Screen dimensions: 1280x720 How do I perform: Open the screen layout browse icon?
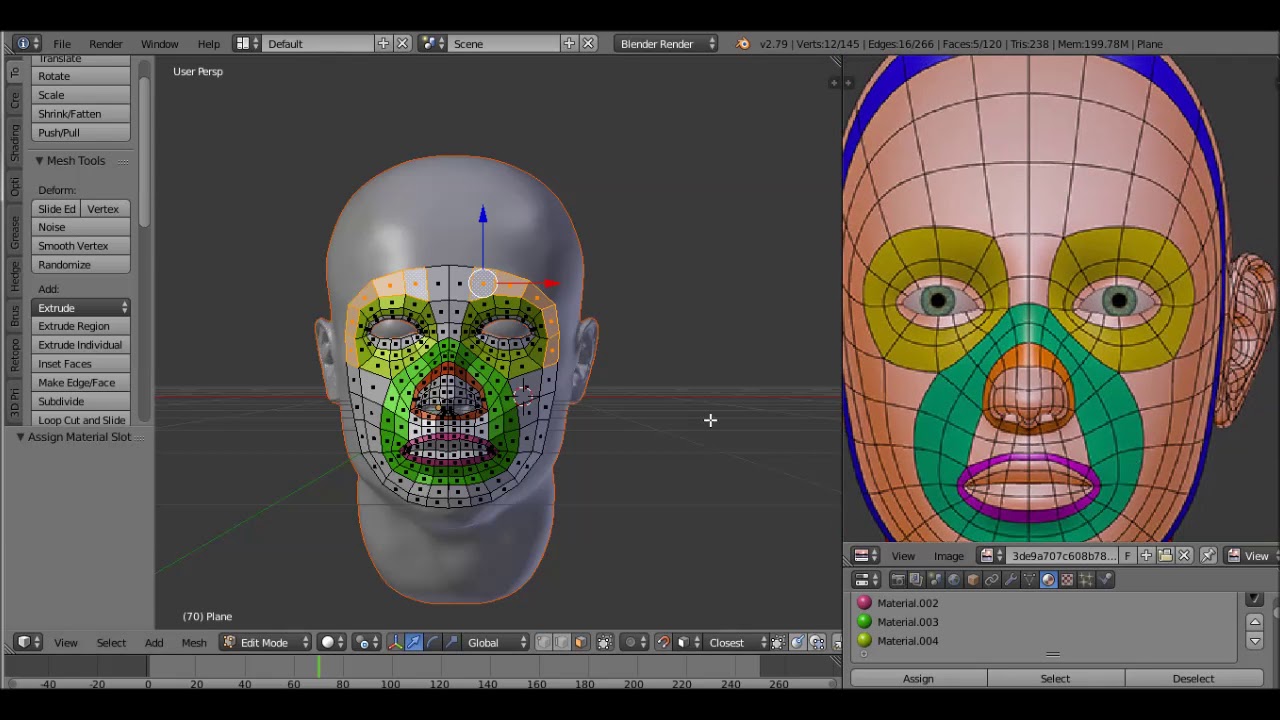click(247, 44)
